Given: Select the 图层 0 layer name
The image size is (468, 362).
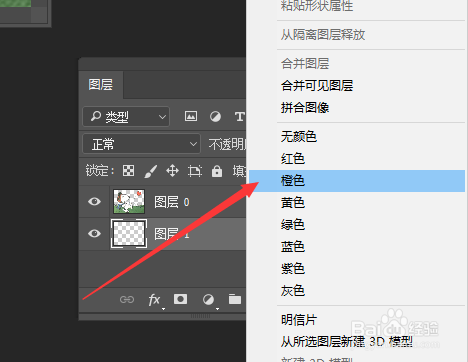Looking at the screenshot, I should point(171,202).
